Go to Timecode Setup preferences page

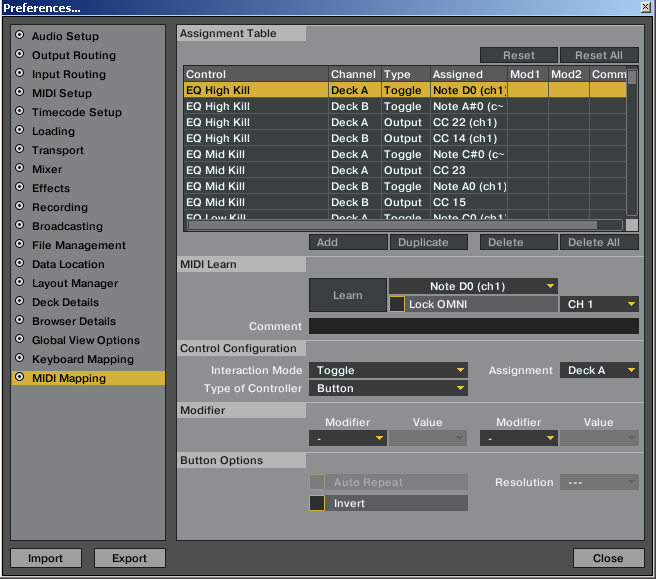click(77, 112)
